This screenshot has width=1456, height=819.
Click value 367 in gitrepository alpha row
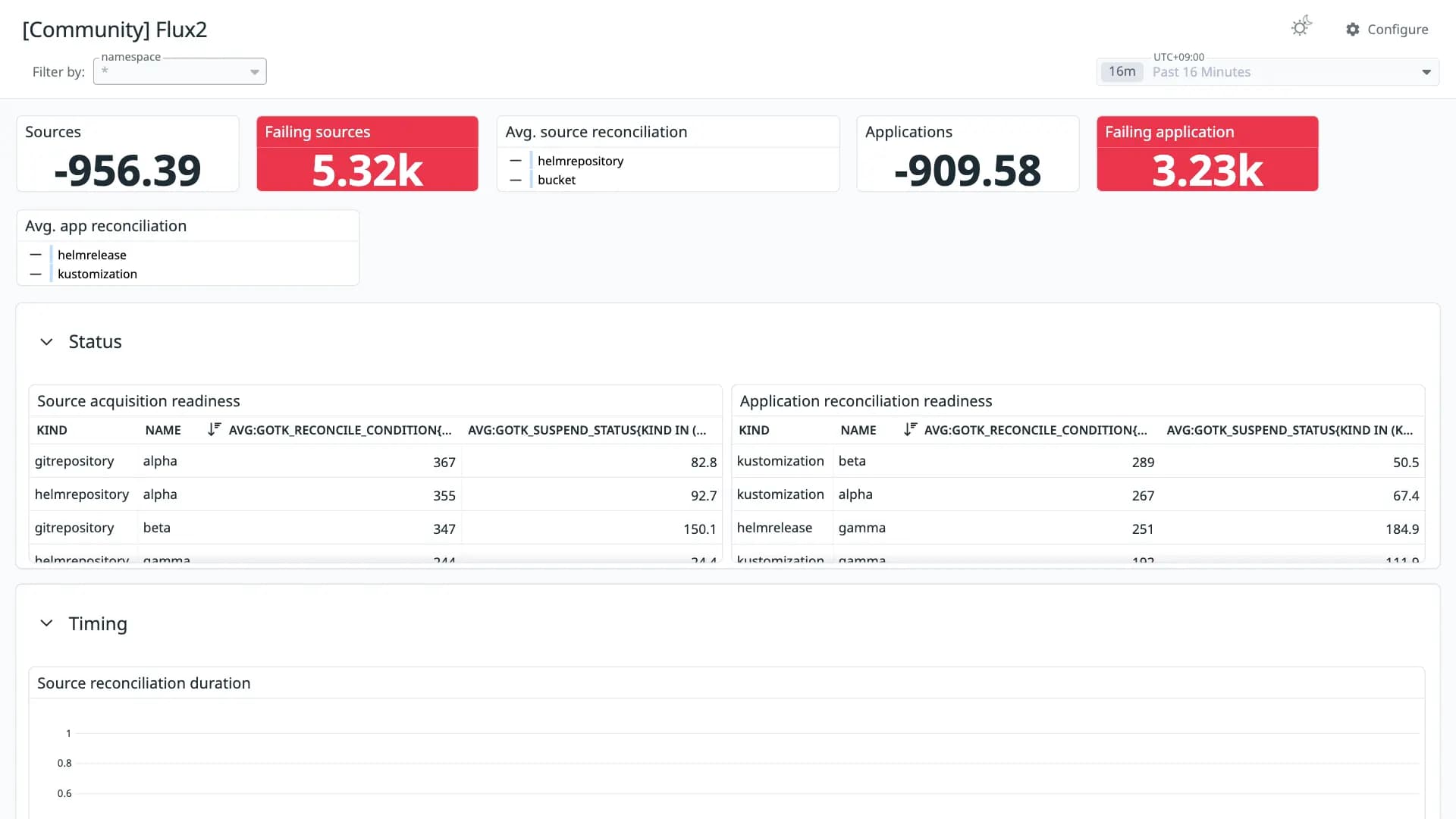444,462
